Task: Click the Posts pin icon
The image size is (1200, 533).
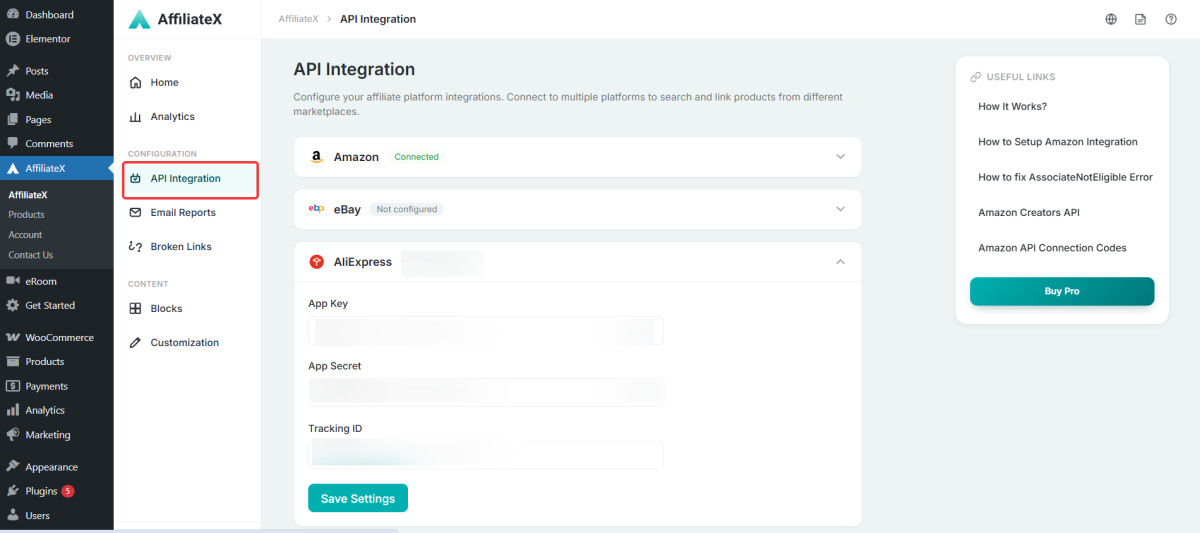Action: tap(13, 71)
